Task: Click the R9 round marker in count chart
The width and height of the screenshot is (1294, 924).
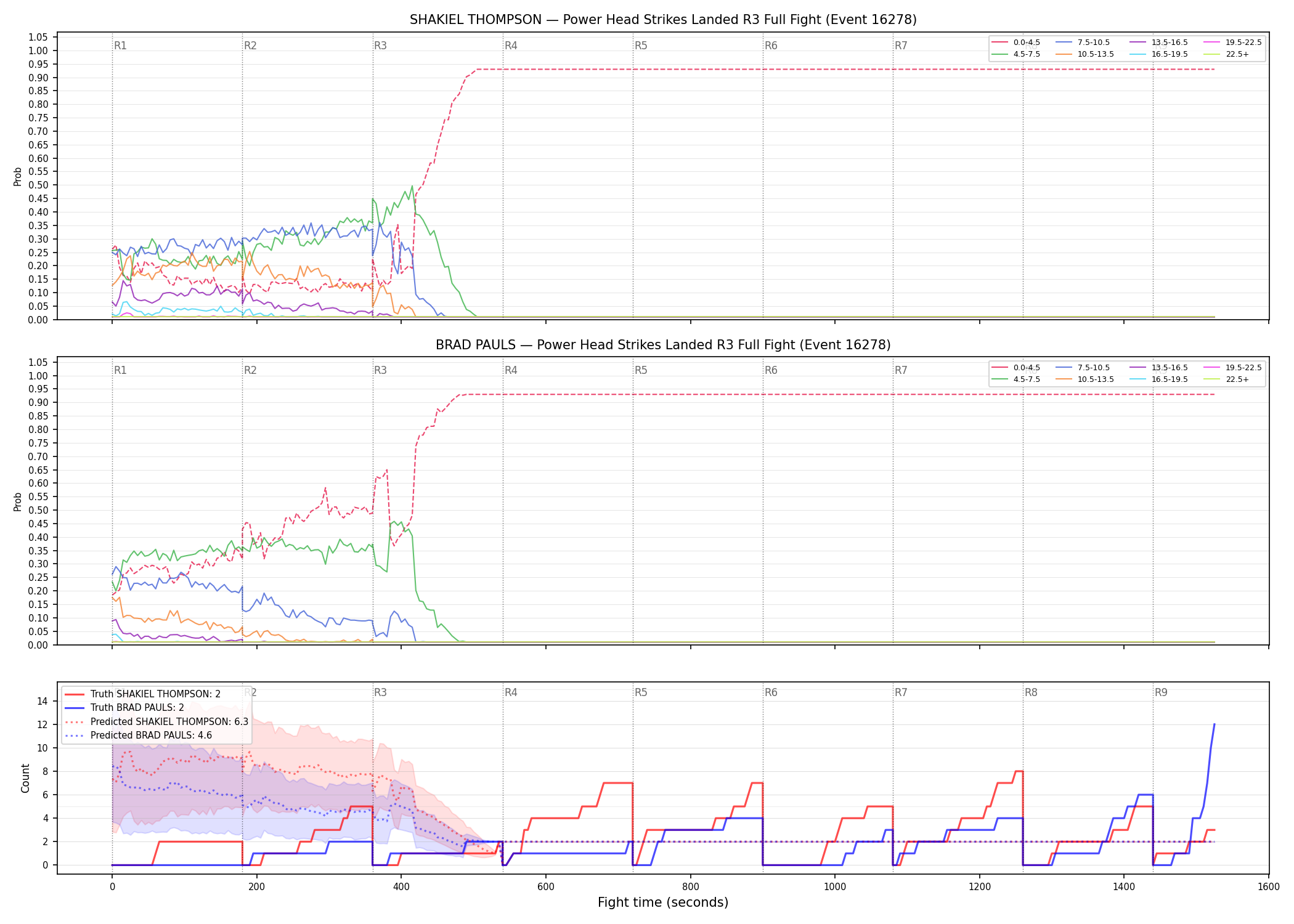Action: click(x=1161, y=692)
